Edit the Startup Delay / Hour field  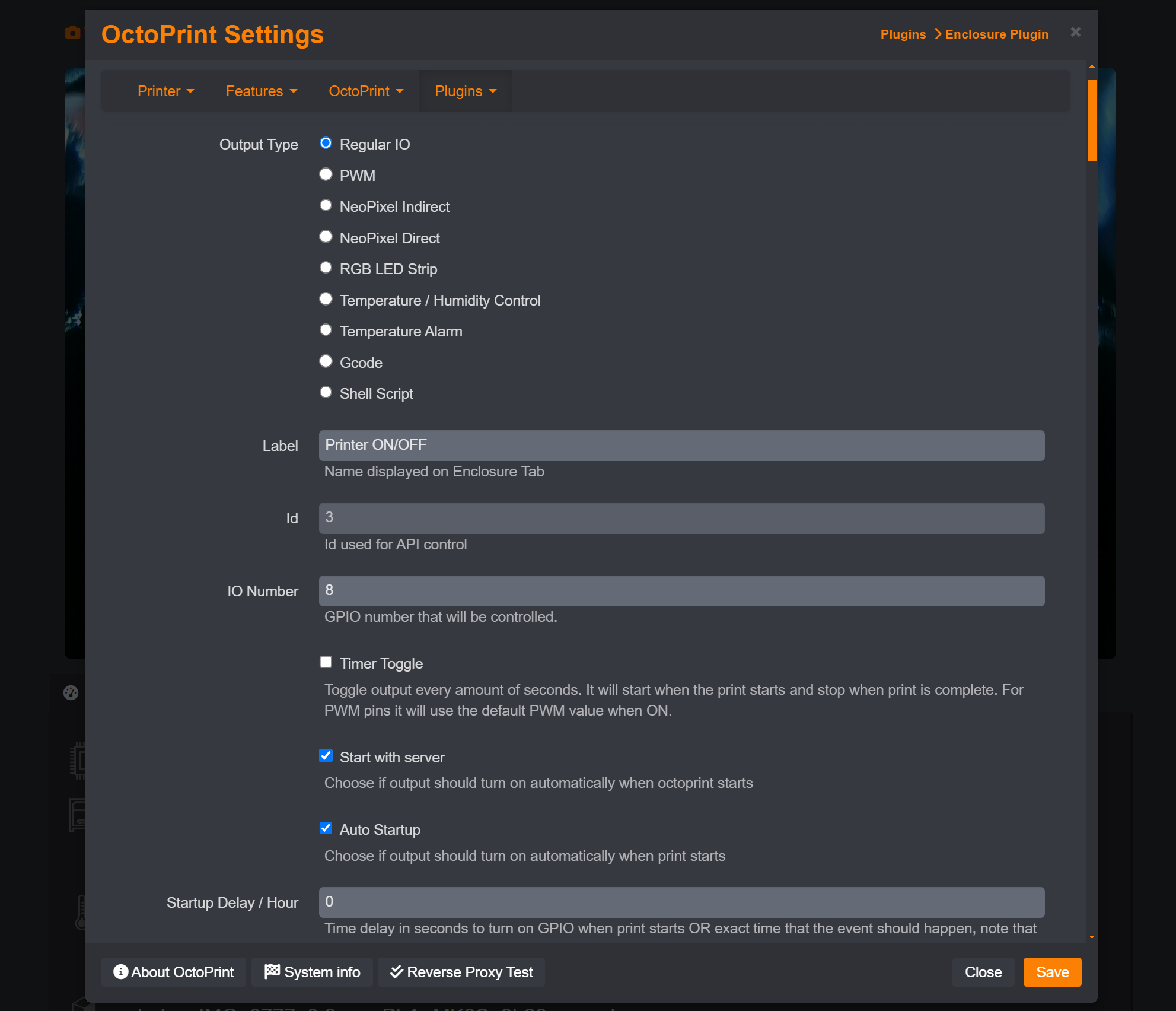pyautogui.click(x=681, y=902)
